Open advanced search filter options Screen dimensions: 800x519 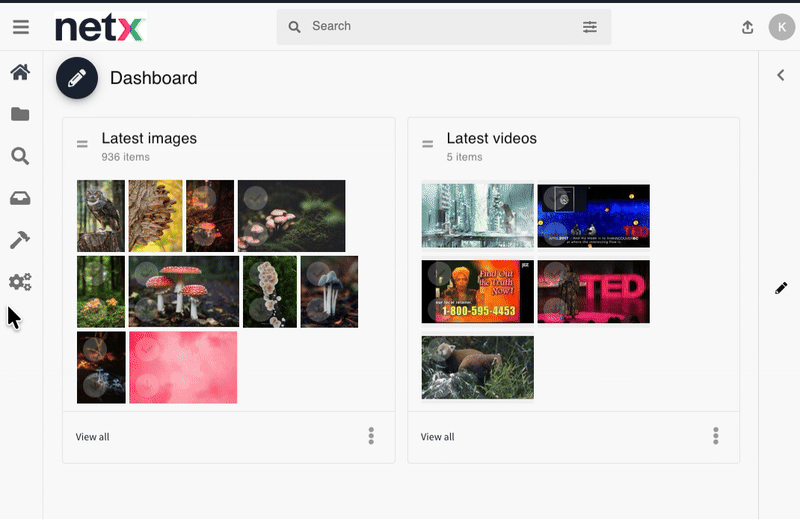click(x=590, y=27)
